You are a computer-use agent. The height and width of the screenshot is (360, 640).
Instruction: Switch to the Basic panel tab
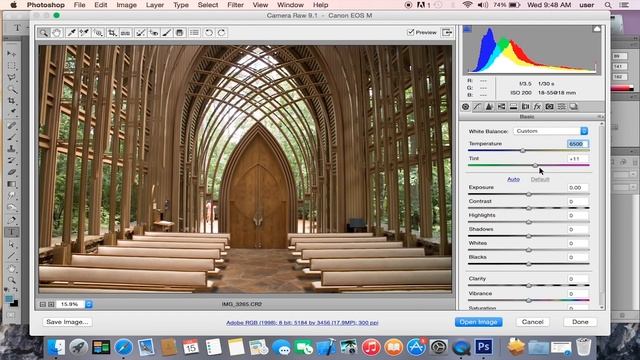465,107
